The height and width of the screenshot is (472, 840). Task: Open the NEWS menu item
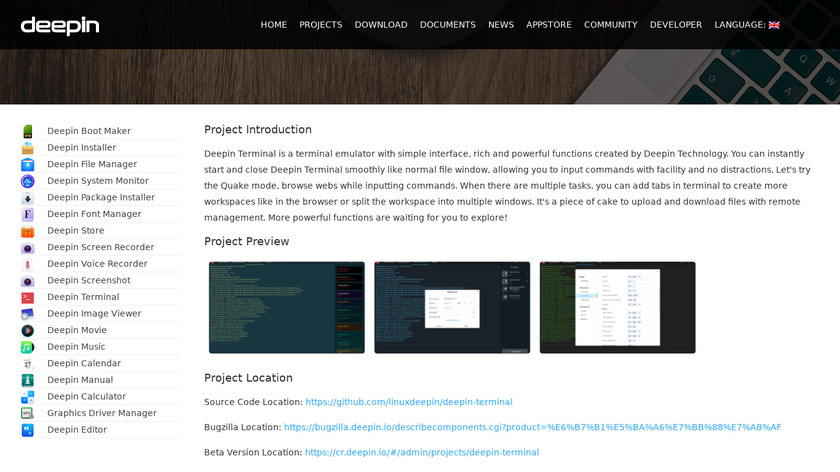[x=501, y=25]
